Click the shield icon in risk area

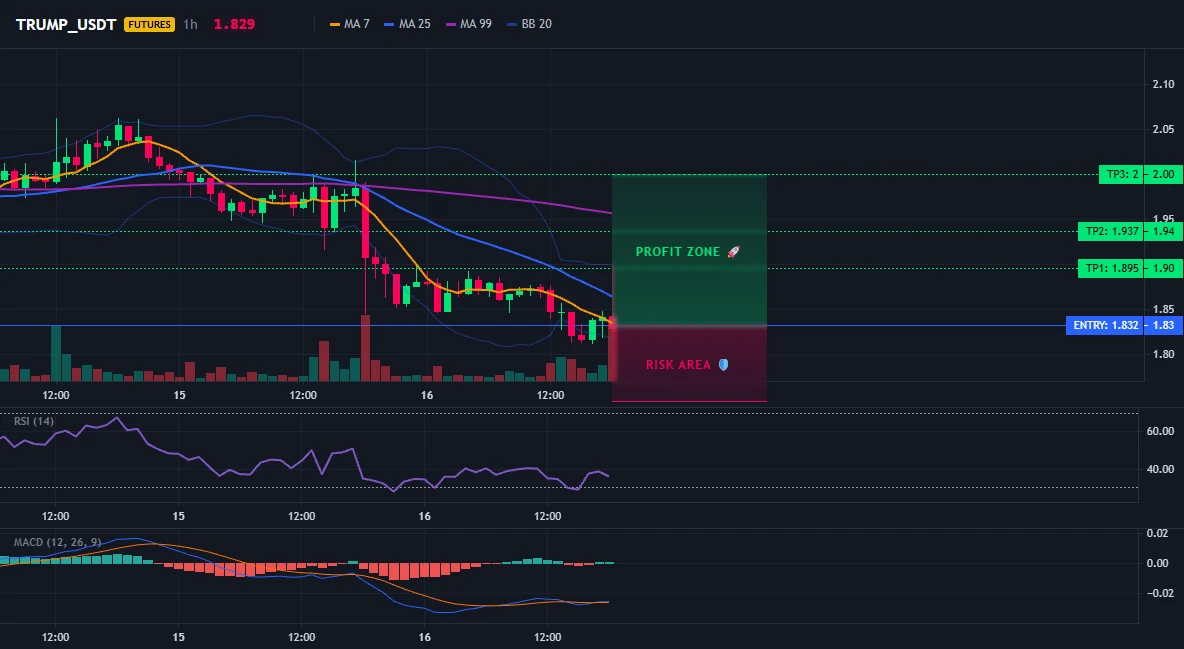pos(723,365)
